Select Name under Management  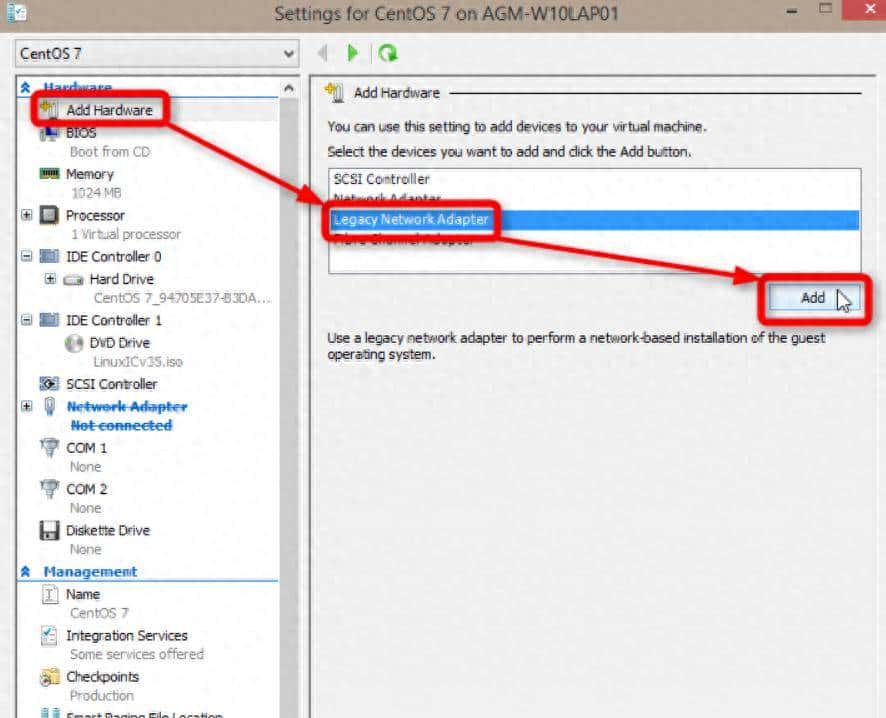83,594
